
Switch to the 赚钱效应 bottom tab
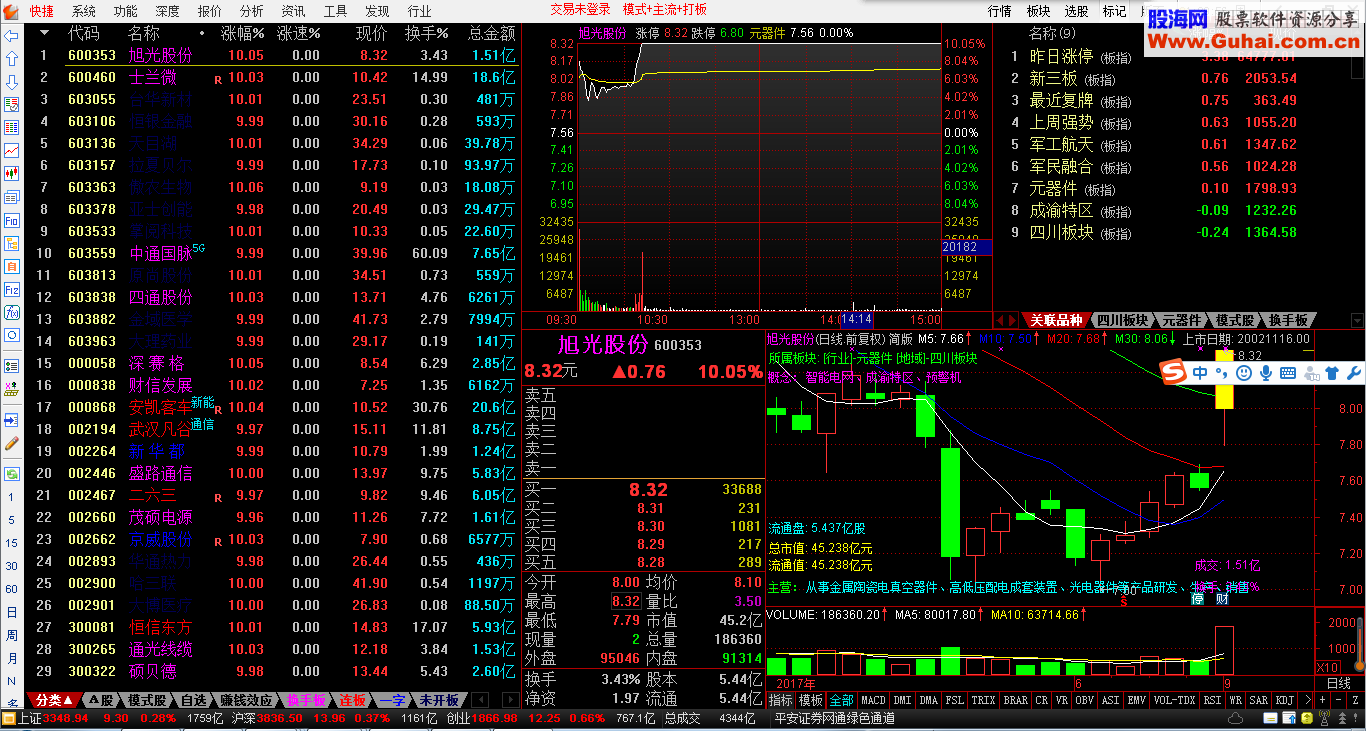tap(247, 700)
